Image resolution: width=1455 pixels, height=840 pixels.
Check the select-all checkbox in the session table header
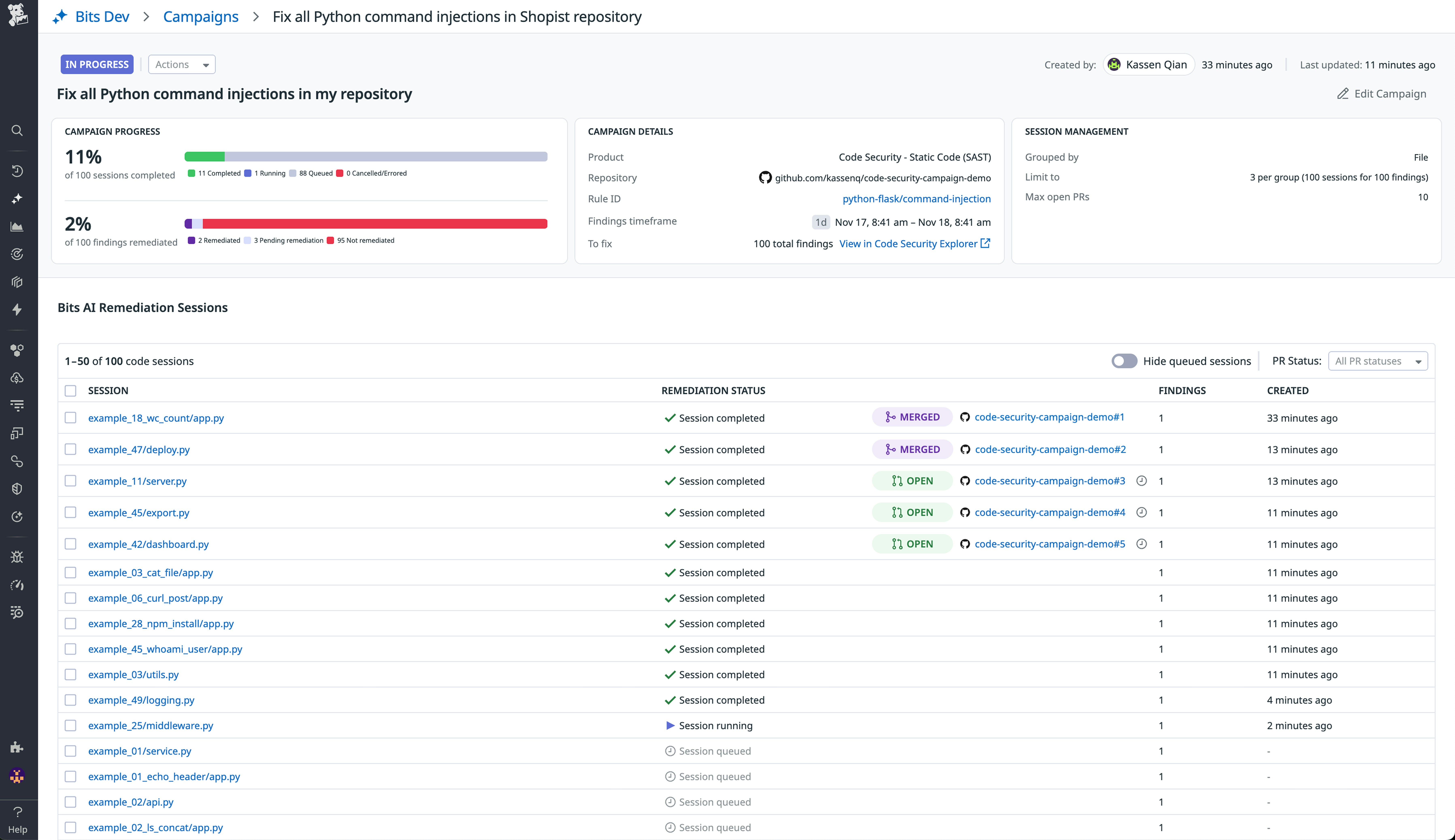click(x=70, y=391)
